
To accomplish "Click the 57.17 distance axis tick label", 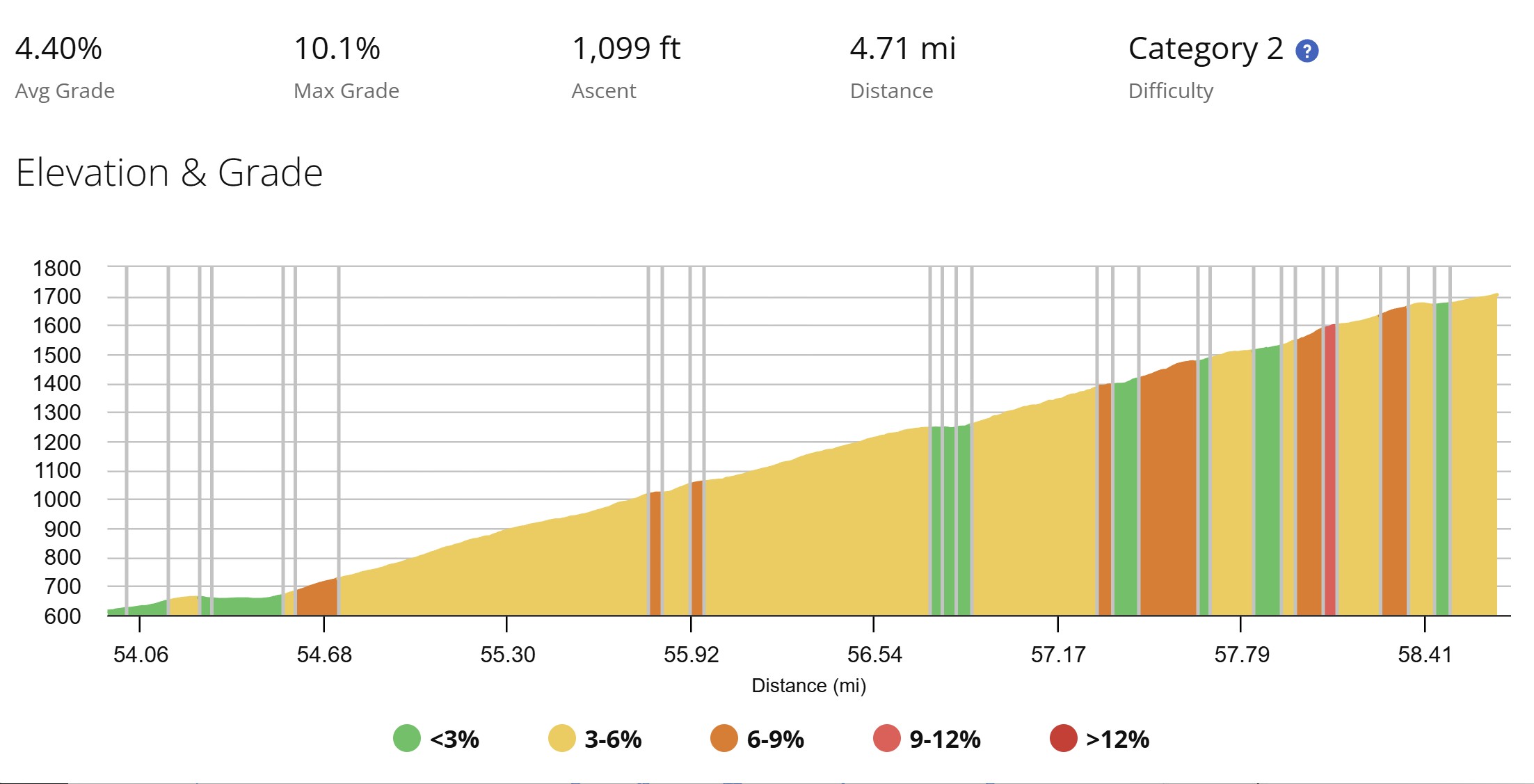I will click(1058, 655).
